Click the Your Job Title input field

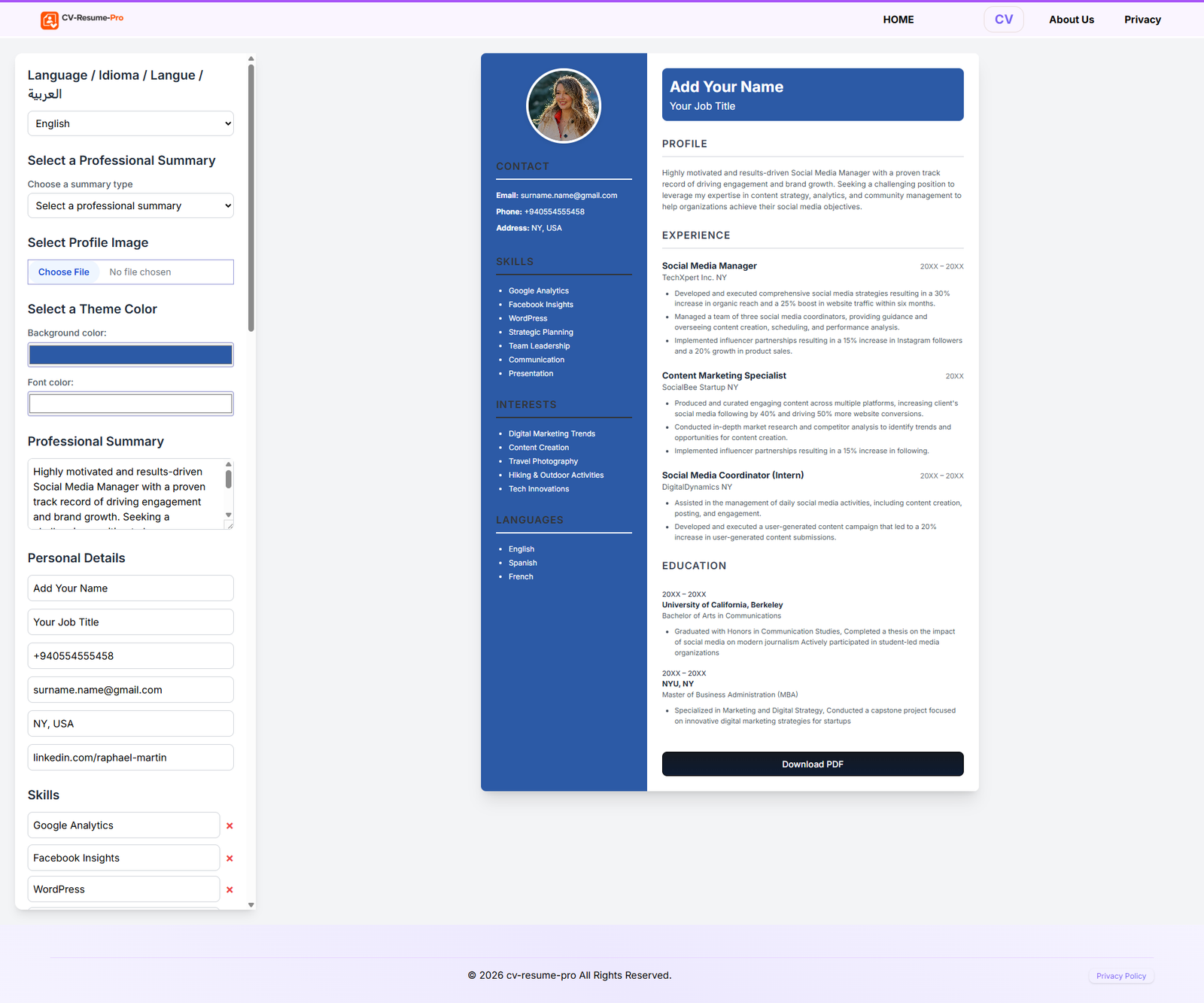click(x=131, y=622)
